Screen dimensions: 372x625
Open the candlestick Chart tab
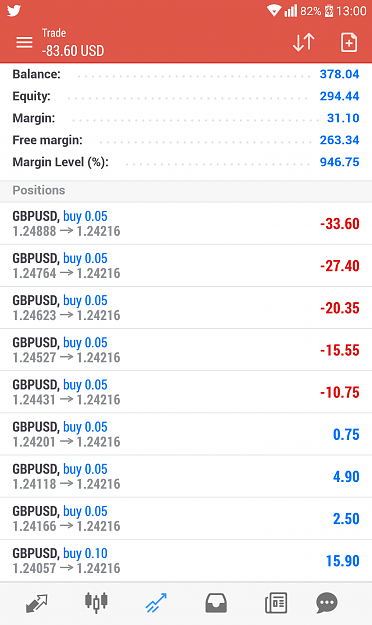coord(96,602)
